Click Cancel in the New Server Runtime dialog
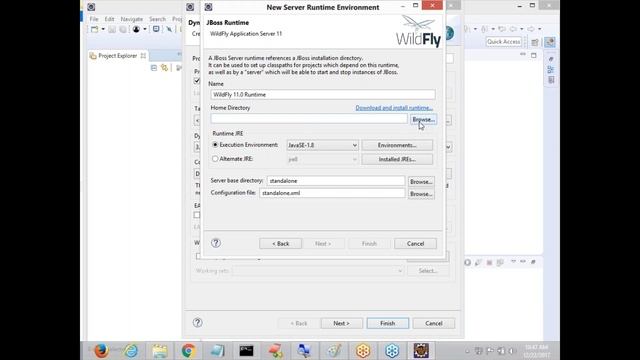This screenshot has height=360, width=640. point(415,244)
